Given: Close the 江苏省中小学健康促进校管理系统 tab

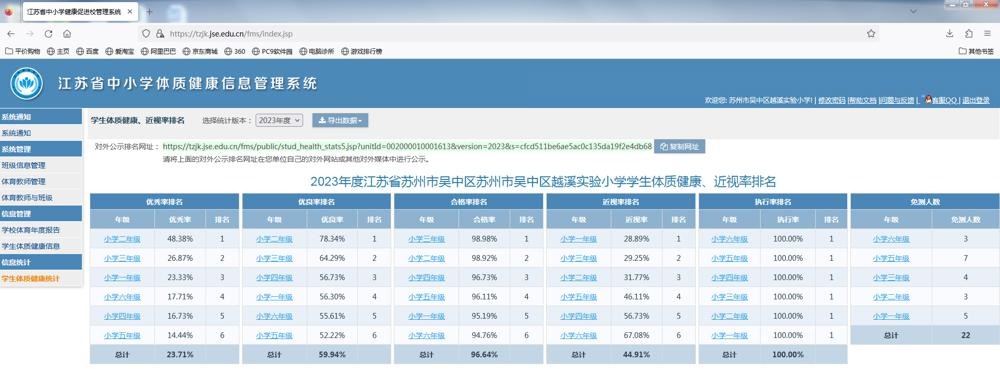Looking at the screenshot, I should [130, 12].
